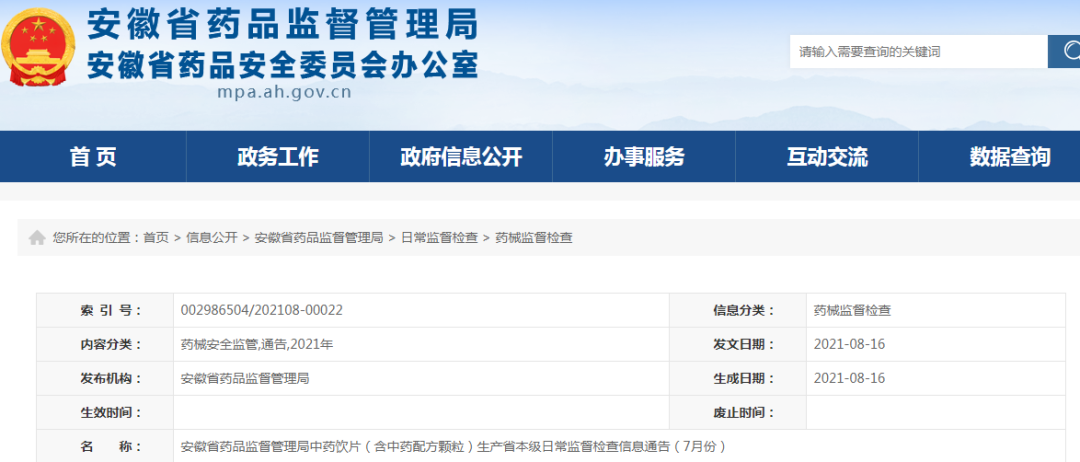Click the mpa.ah.gov.cn site address text
Screen dimensions: 1080x462
284,93
